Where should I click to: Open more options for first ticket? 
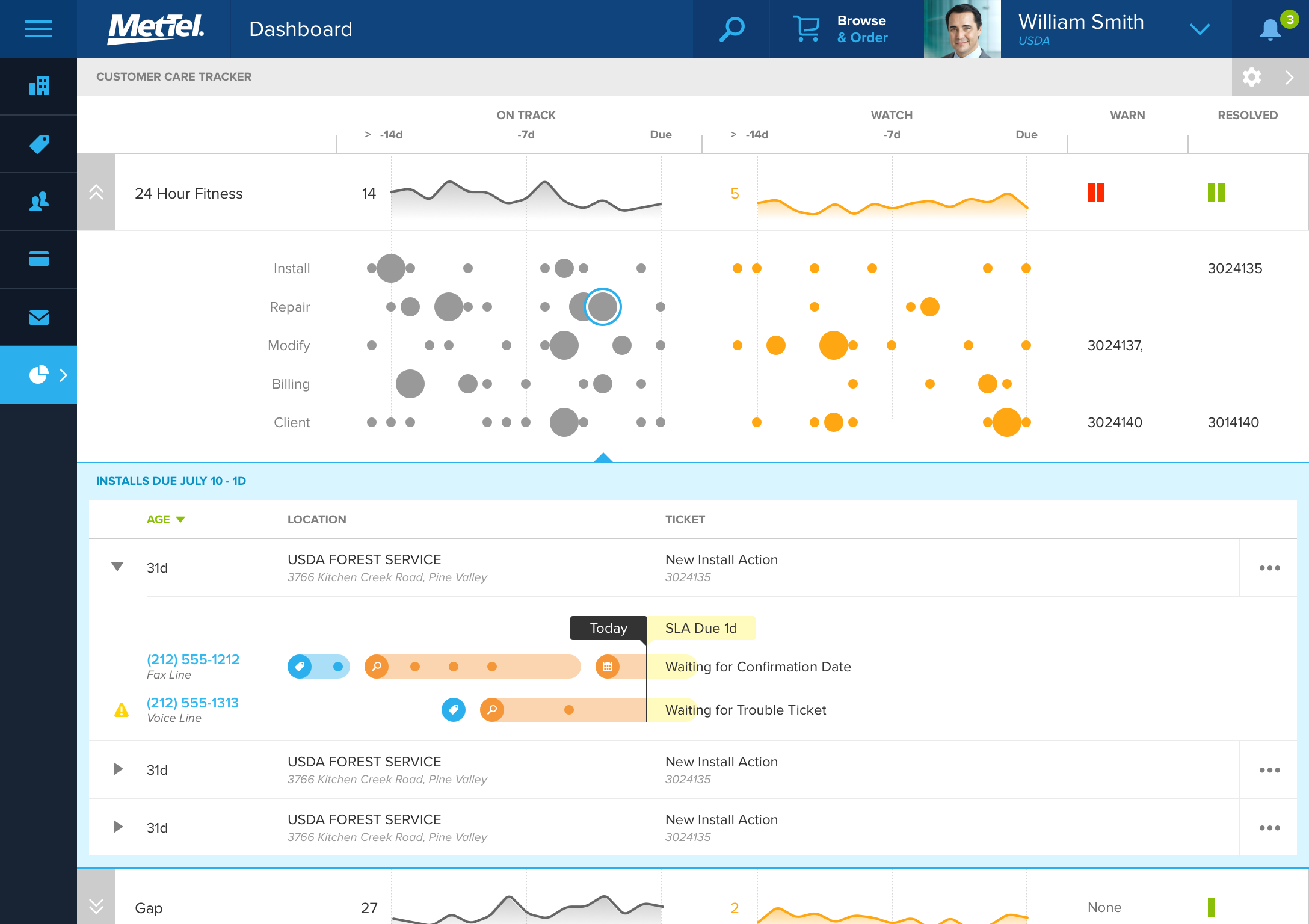click(x=1269, y=568)
